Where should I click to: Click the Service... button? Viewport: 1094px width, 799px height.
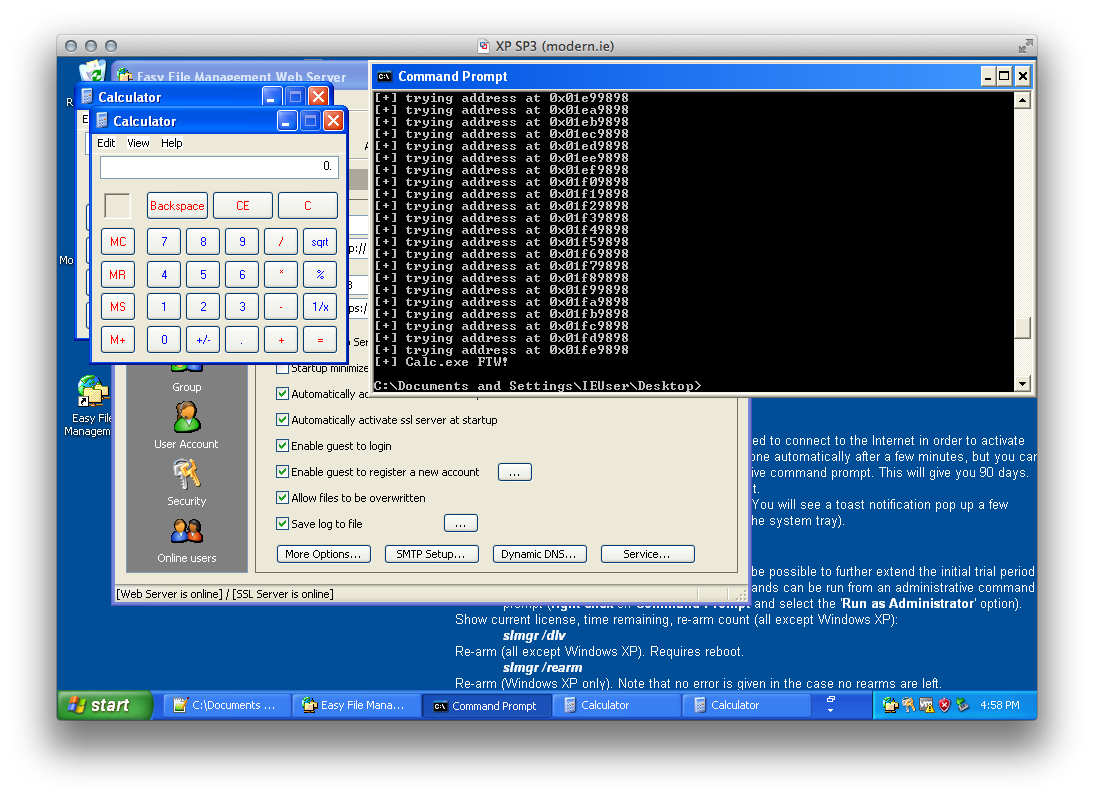click(647, 554)
